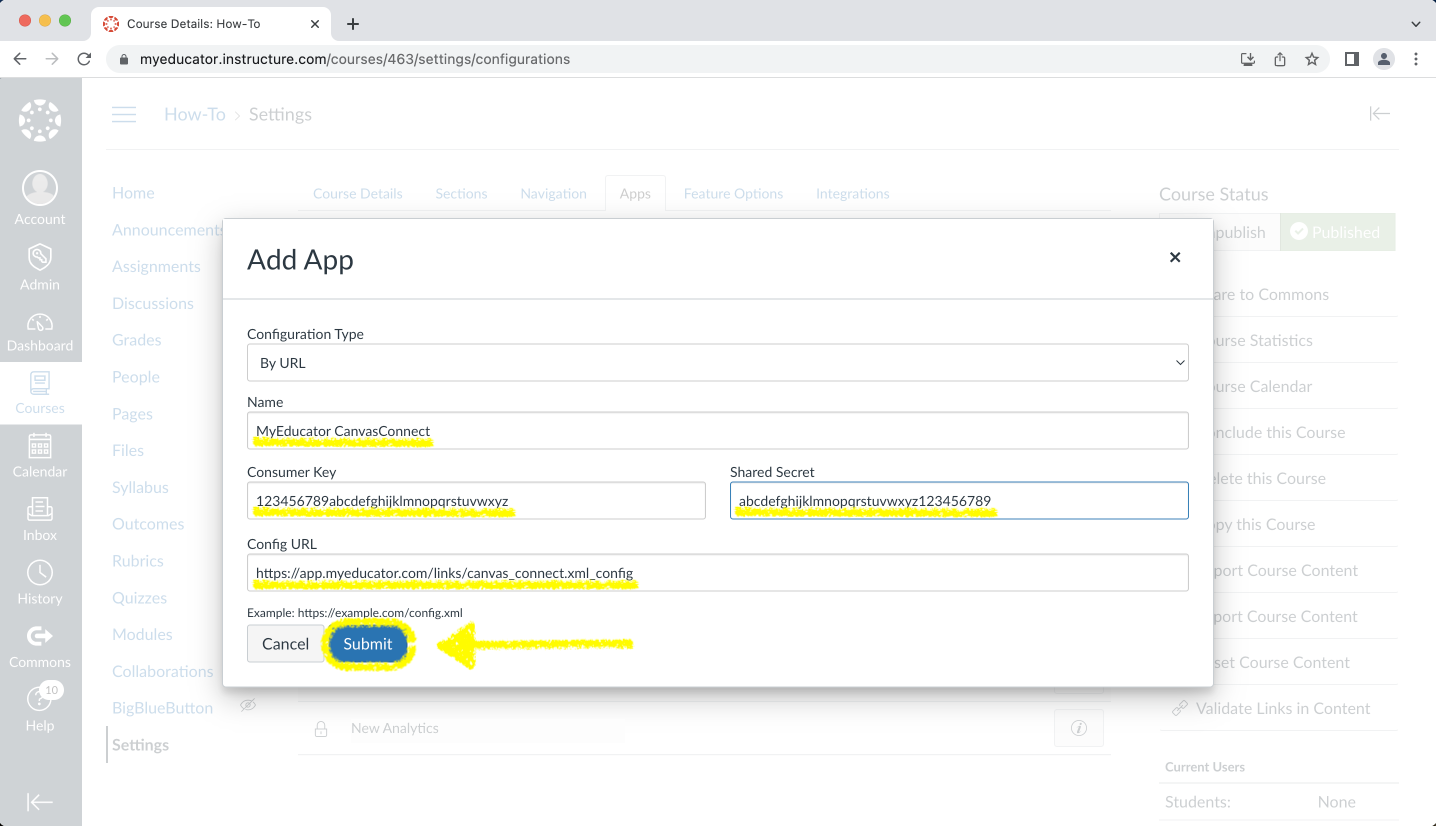Select the Apps tab
The width and height of the screenshot is (1436, 826).
pos(635,193)
